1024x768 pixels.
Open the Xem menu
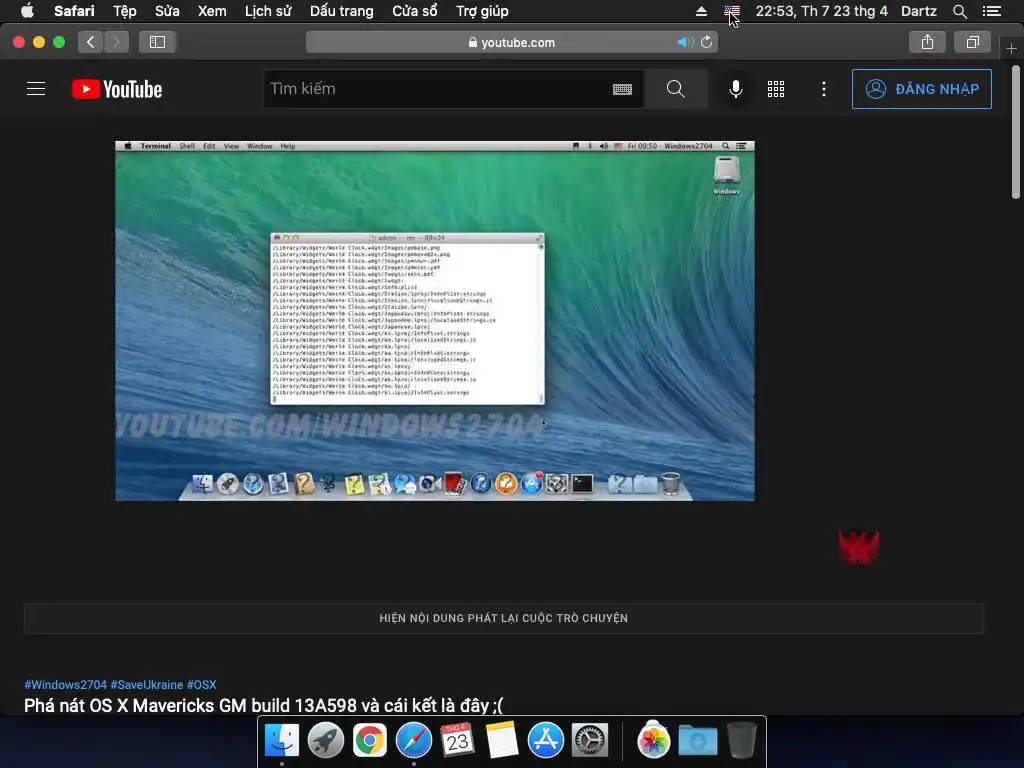[x=212, y=11]
